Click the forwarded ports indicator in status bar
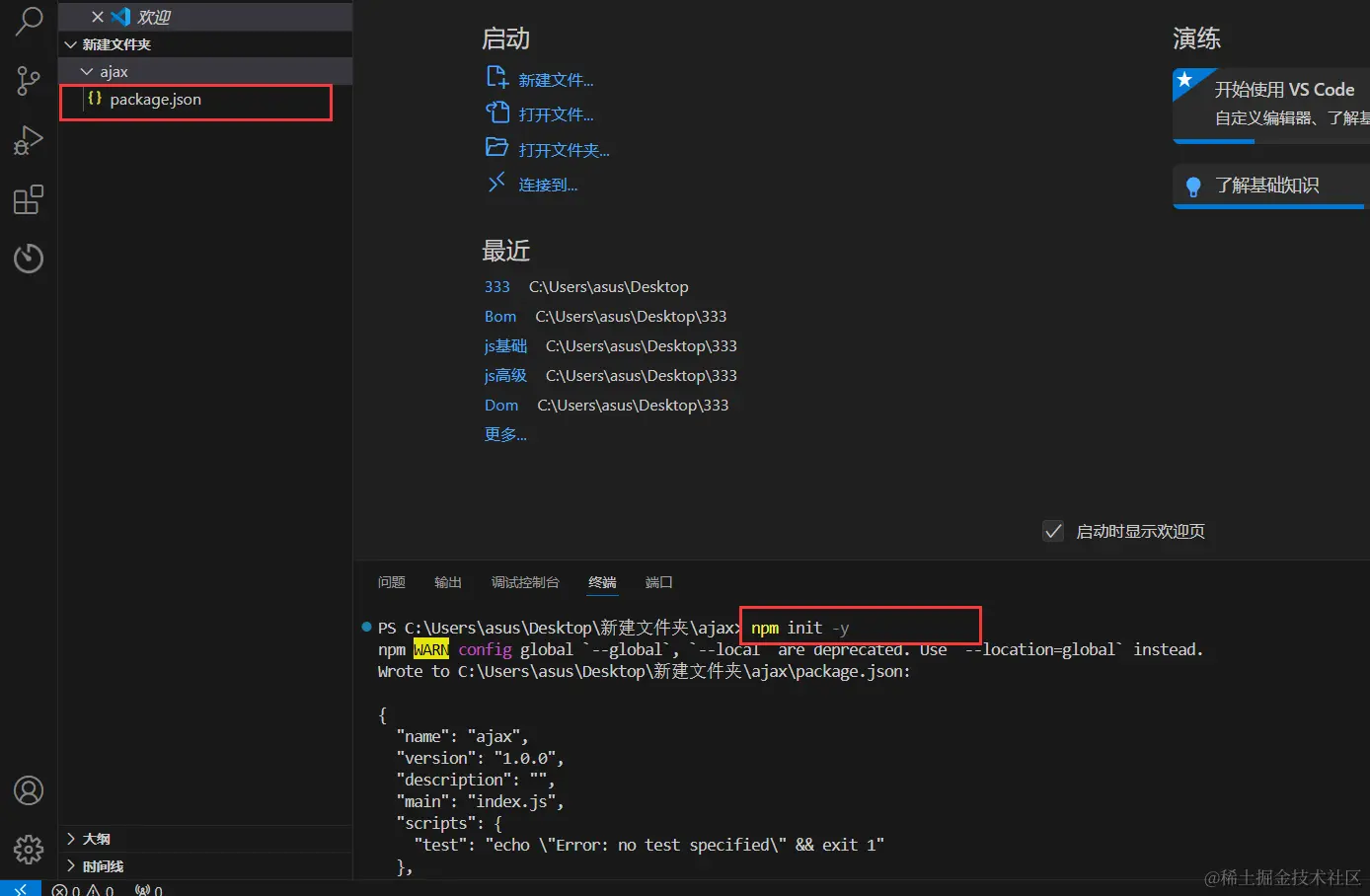Image resolution: width=1370 pixels, height=896 pixels. pos(148,889)
